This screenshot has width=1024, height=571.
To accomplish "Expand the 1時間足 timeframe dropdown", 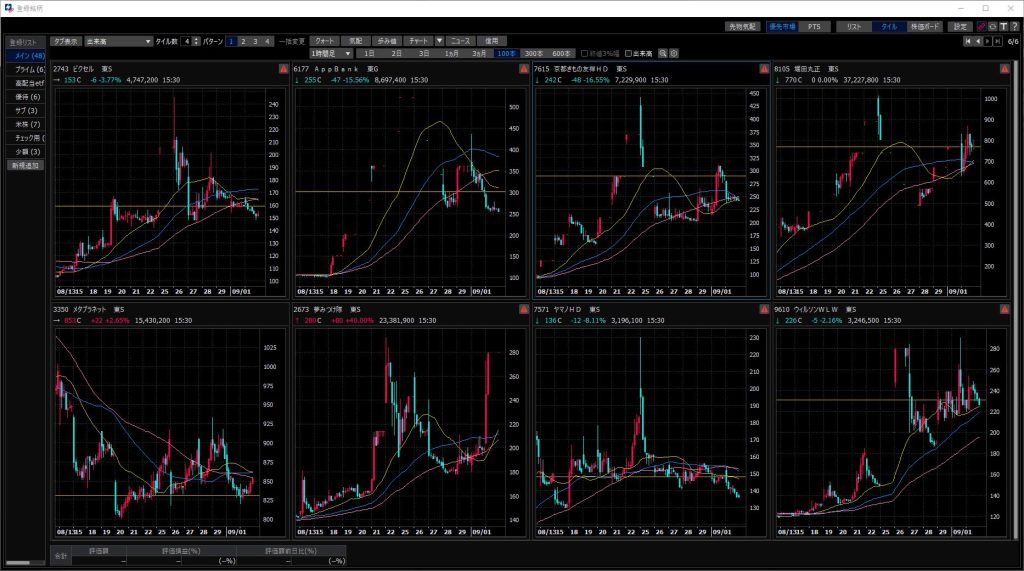I will 347,53.
